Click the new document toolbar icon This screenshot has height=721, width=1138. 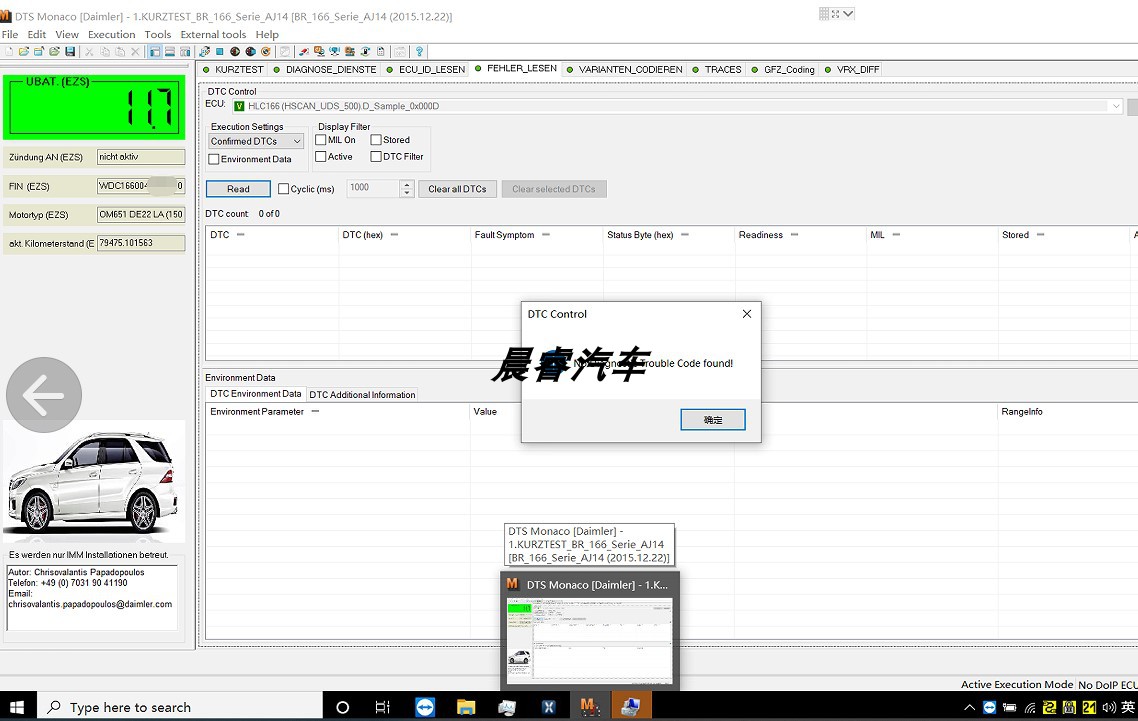tap(9, 52)
